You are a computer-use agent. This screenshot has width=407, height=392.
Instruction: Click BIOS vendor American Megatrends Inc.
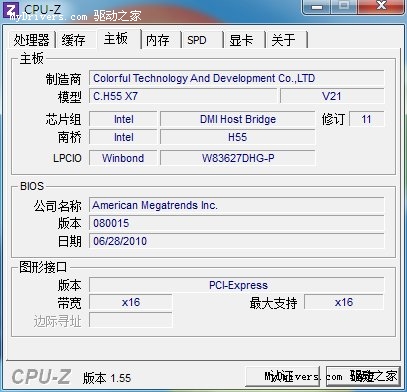tap(237, 205)
